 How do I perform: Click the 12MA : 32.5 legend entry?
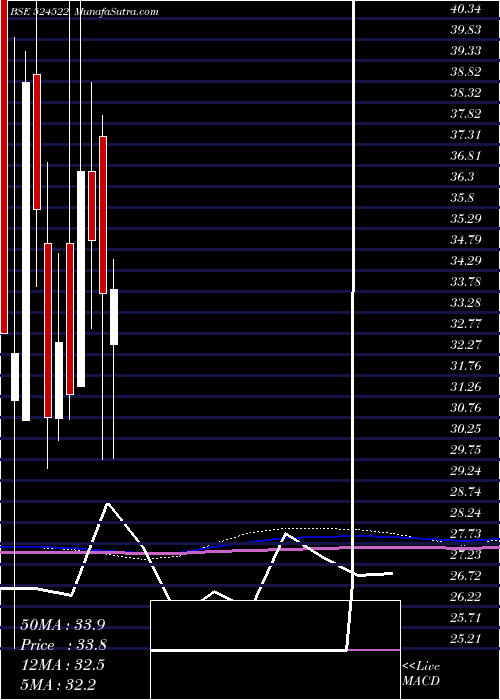pyautogui.click(x=63, y=665)
